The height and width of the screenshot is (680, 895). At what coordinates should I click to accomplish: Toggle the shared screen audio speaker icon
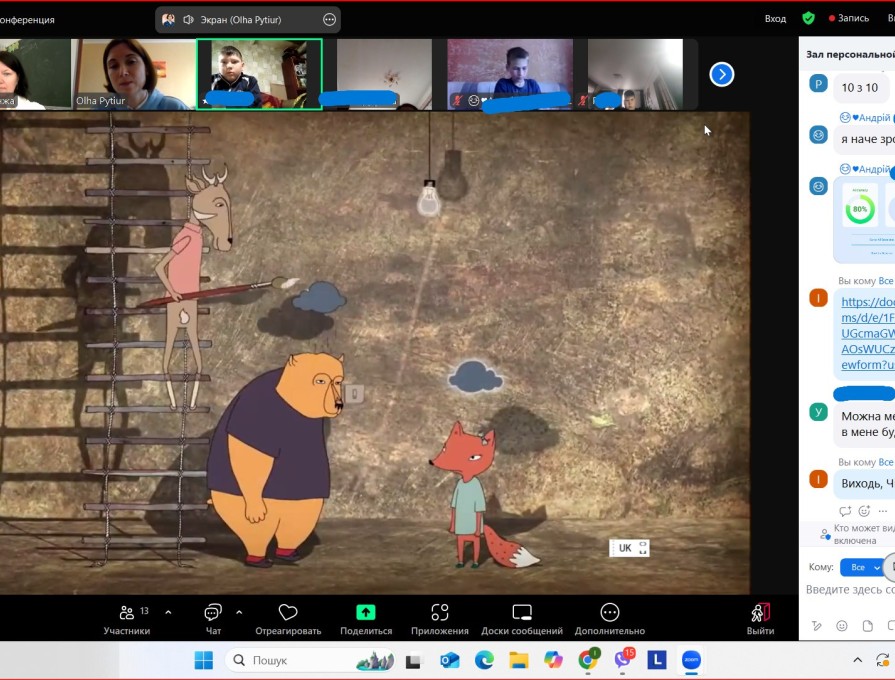(188, 20)
